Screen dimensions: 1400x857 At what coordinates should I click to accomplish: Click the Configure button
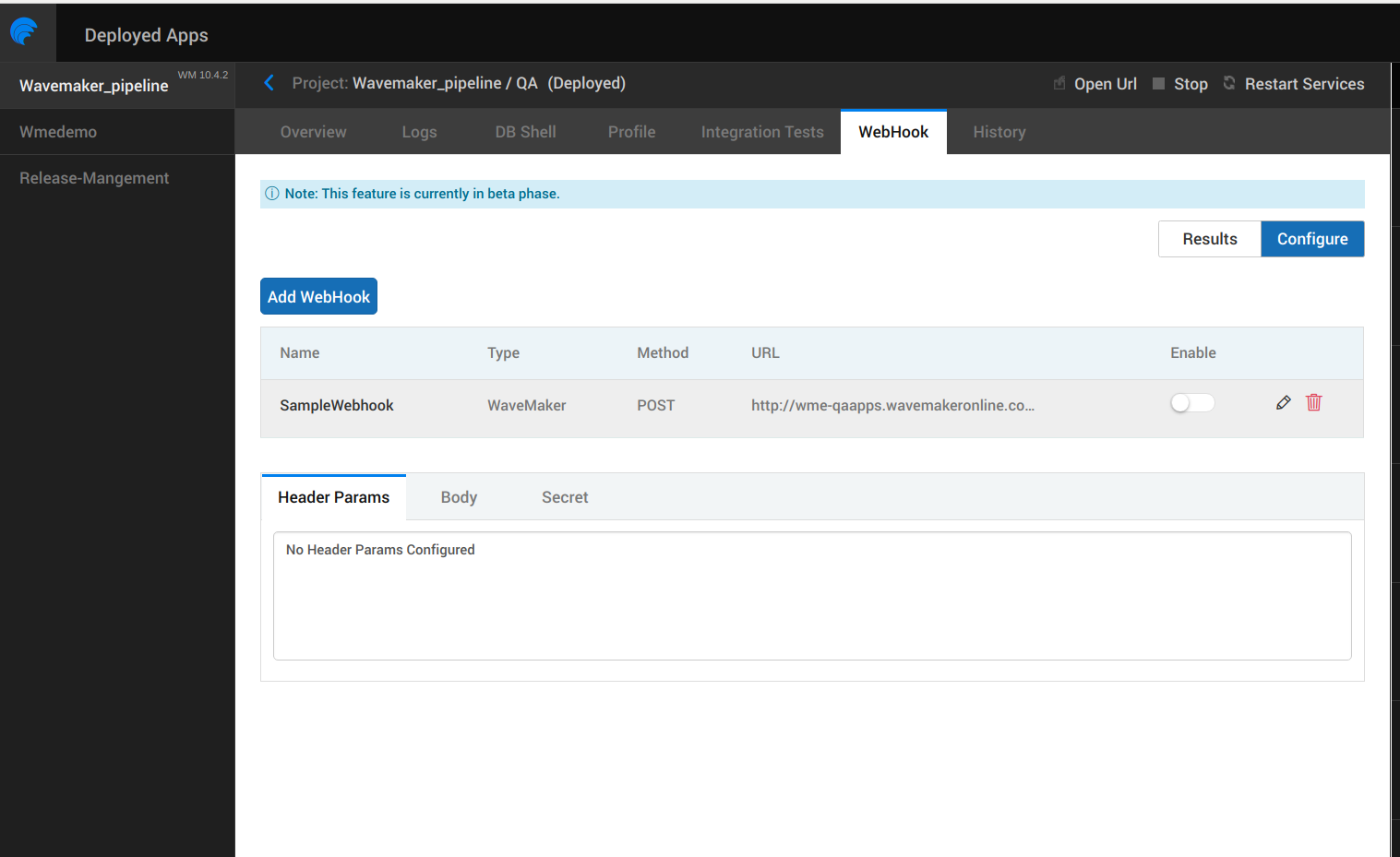[1312, 238]
